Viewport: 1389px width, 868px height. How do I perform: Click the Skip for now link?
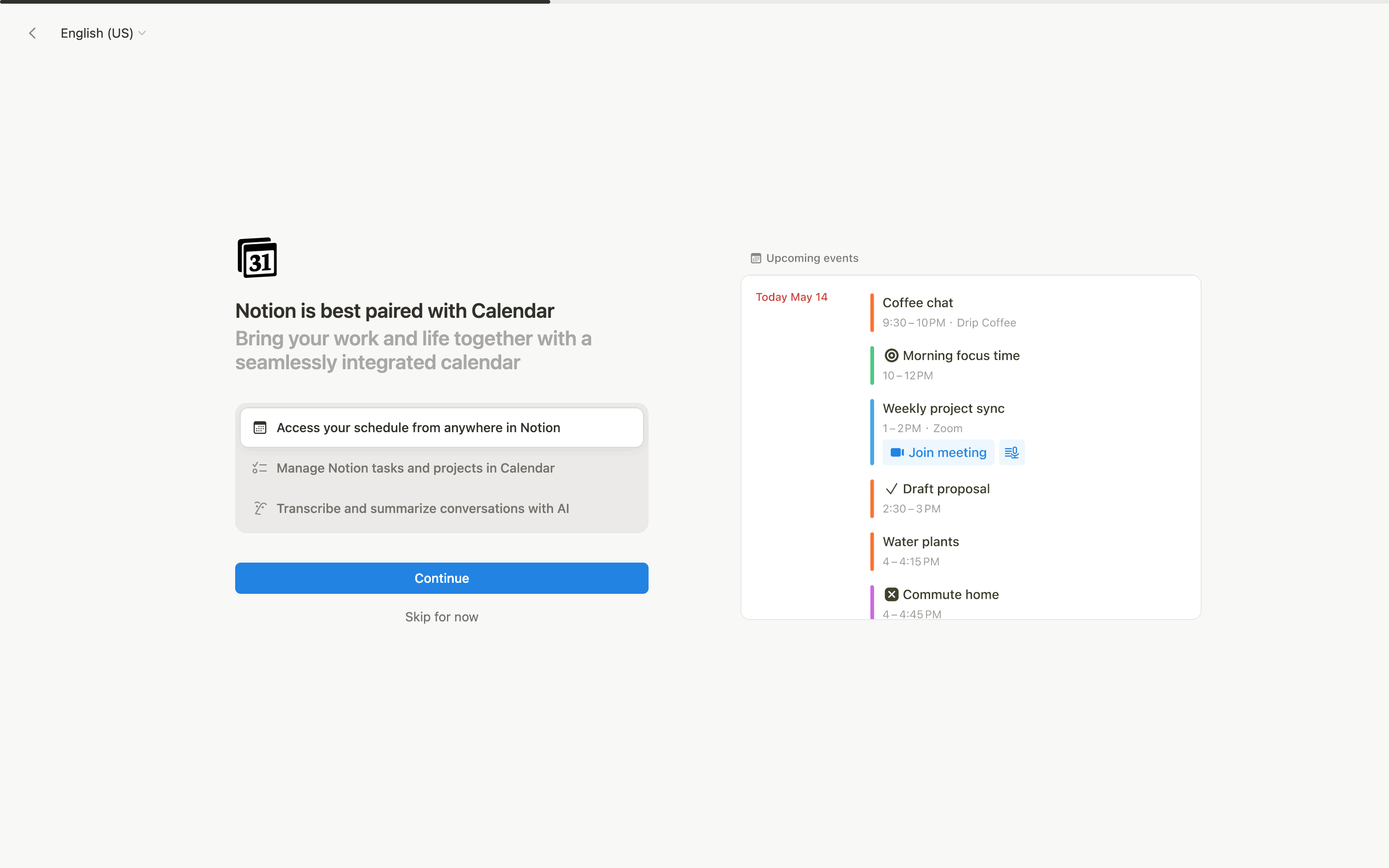[441, 617]
